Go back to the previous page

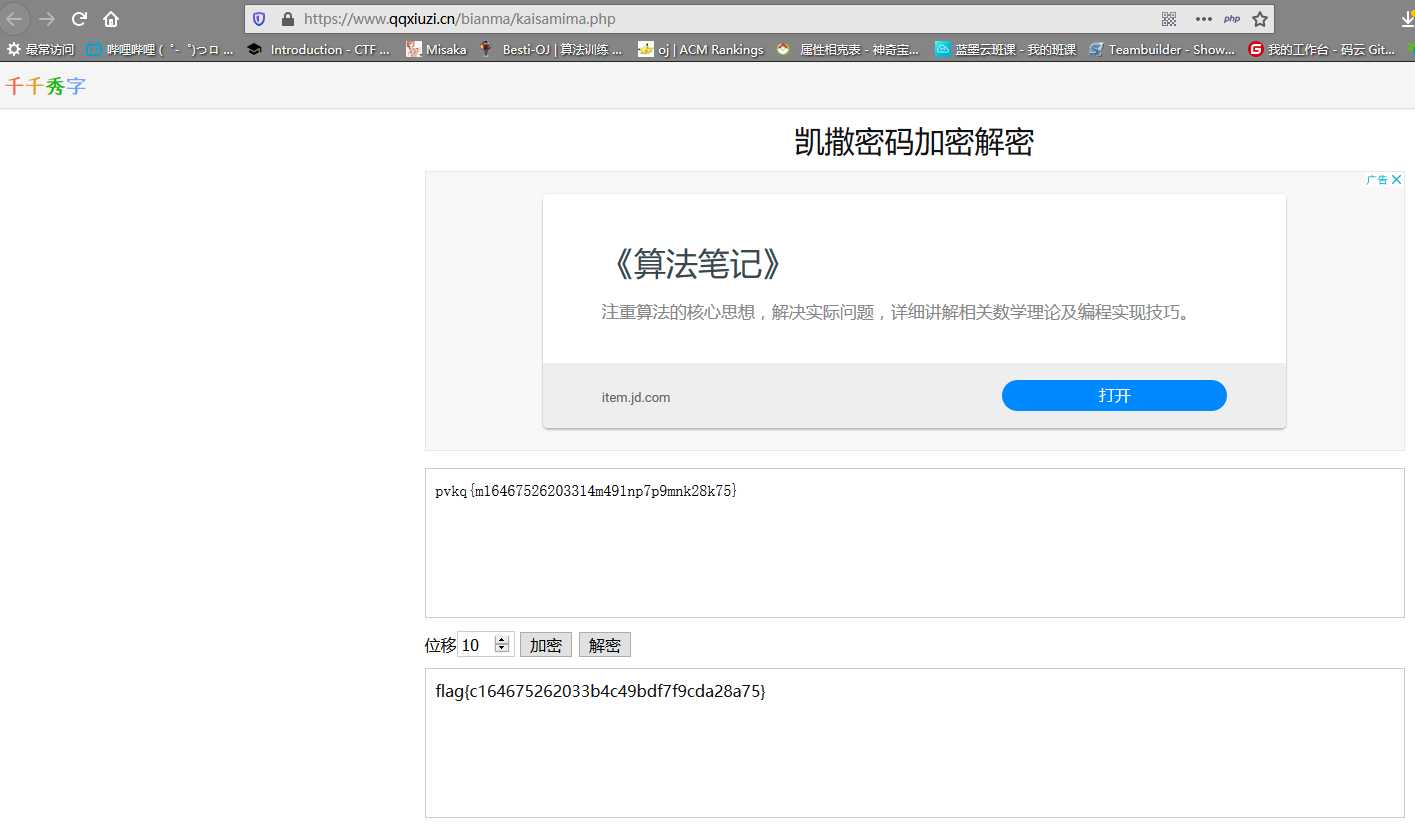point(15,18)
